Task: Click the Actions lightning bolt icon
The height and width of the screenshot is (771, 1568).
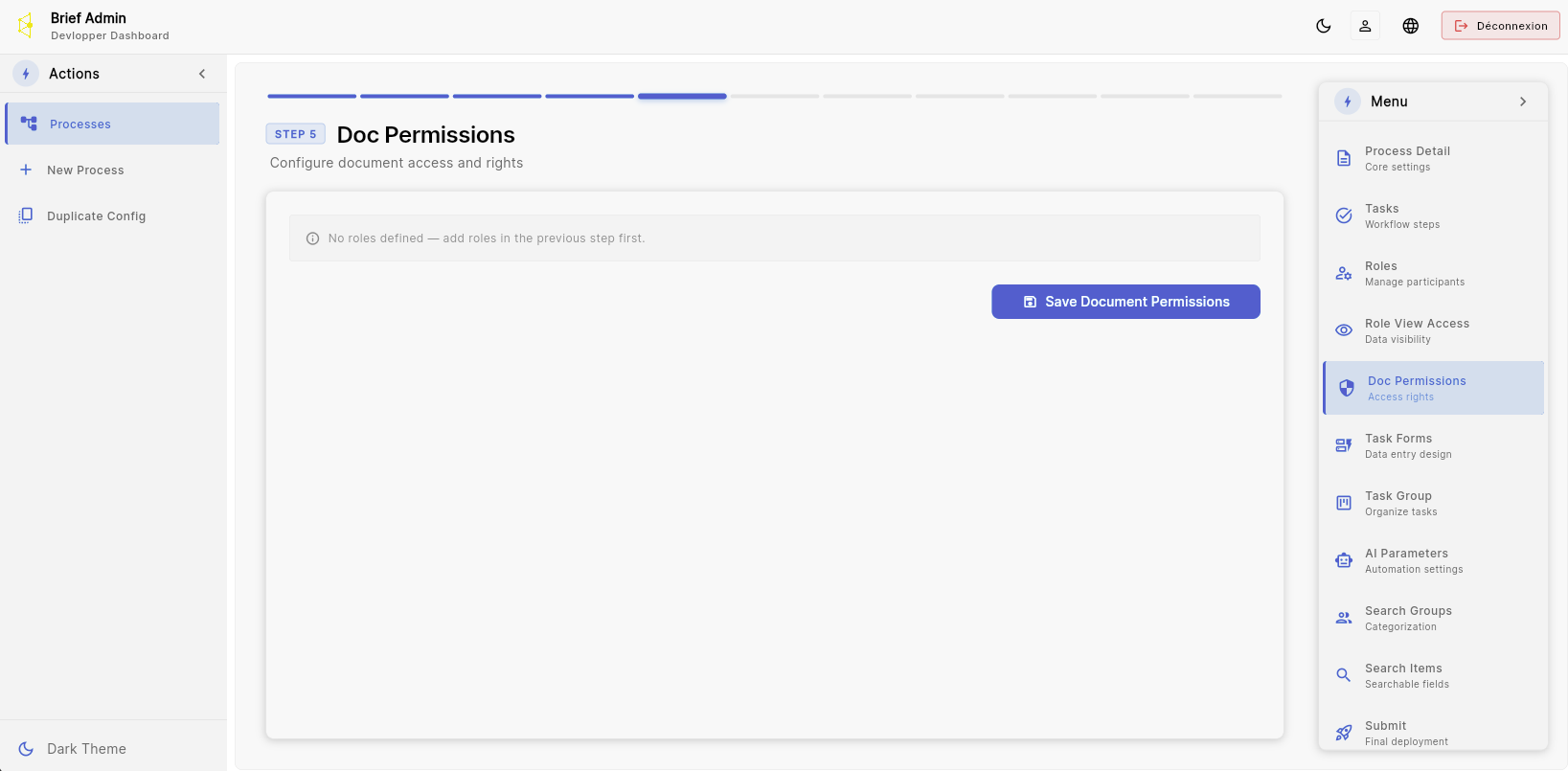Action: click(x=26, y=74)
